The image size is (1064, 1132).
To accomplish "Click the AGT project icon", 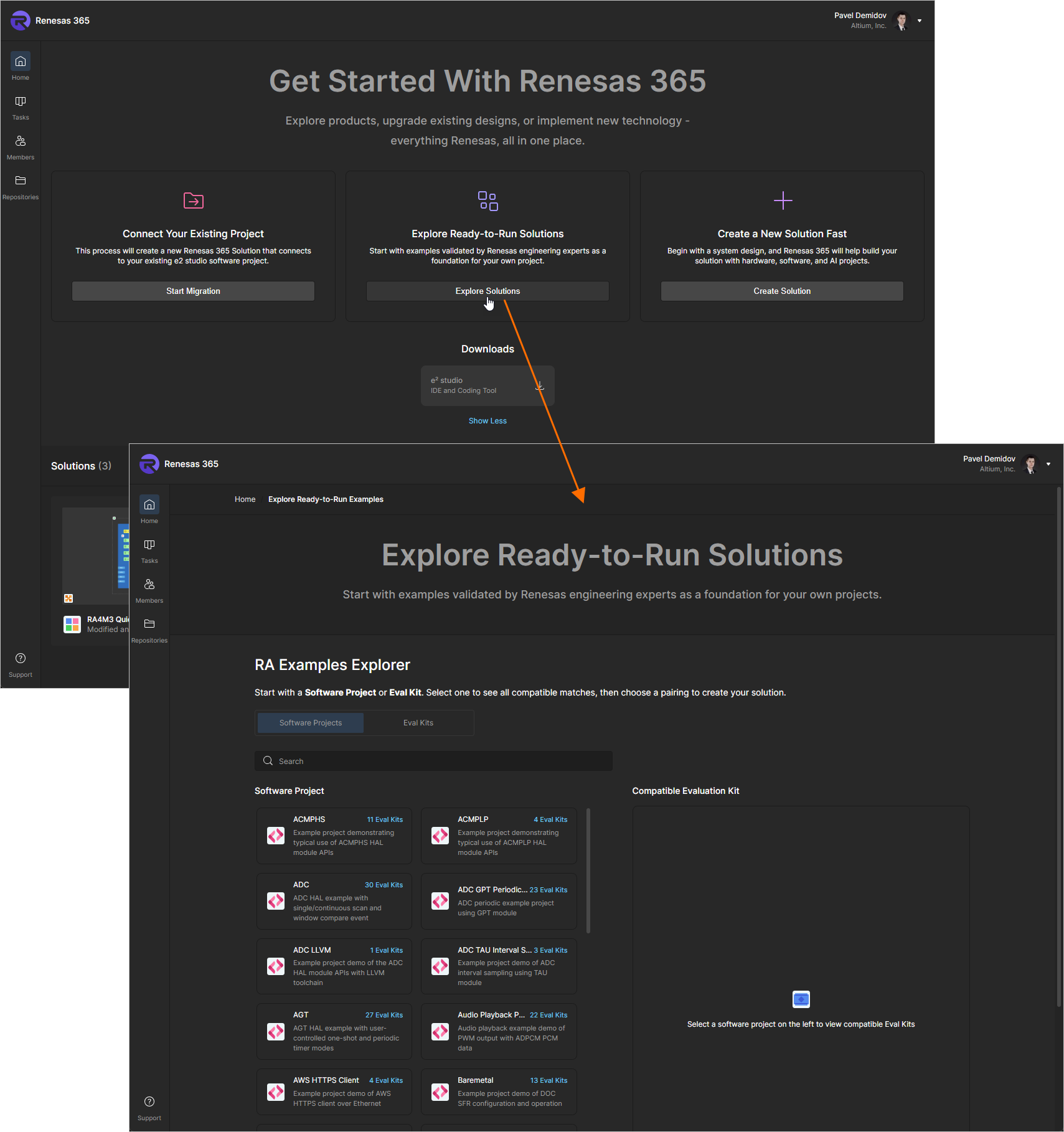I will coord(276,1032).
